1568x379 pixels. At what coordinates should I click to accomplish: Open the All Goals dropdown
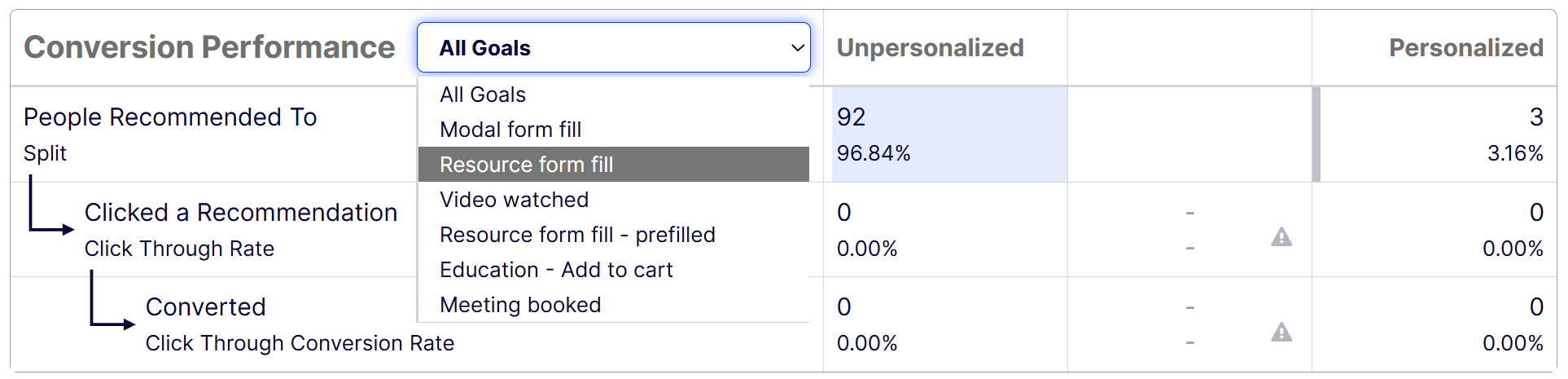coord(613,48)
